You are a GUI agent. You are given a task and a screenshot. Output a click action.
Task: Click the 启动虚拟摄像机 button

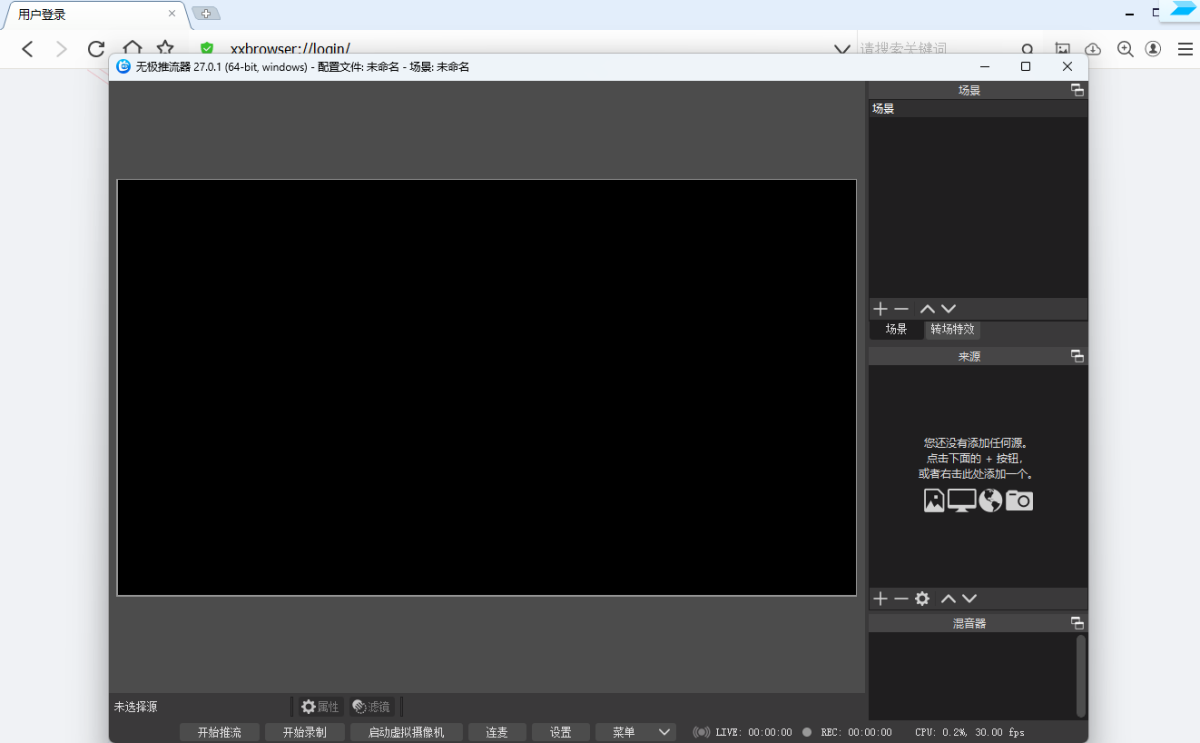406,732
